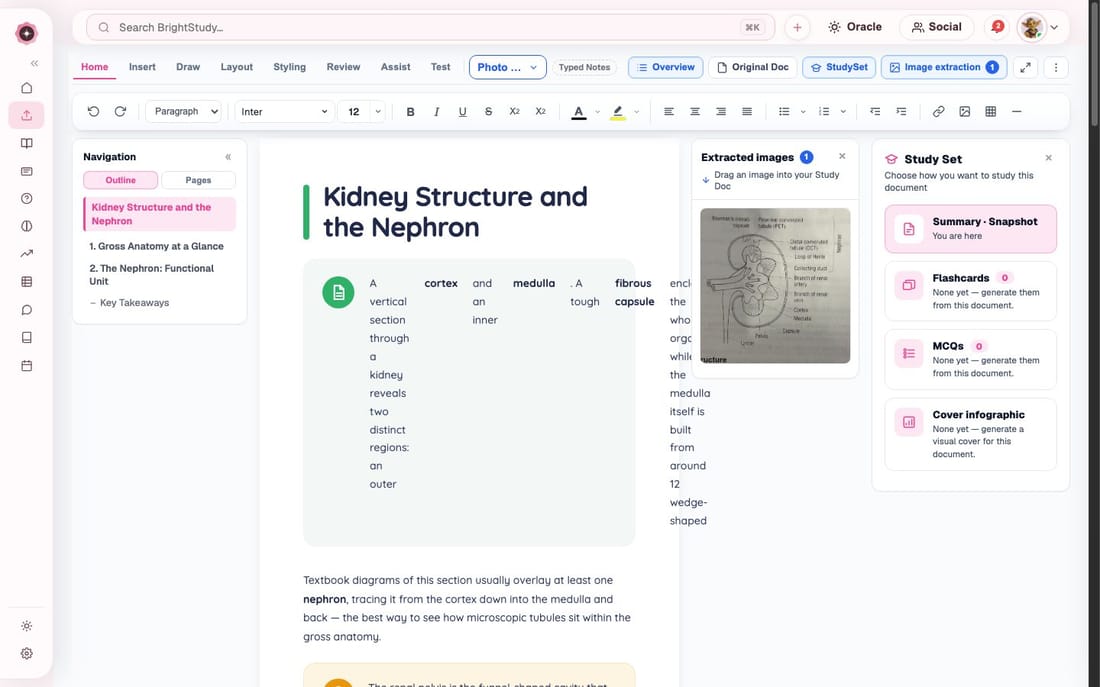Open the Layout tab
The width and height of the screenshot is (1100, 687).
point(236,67)
